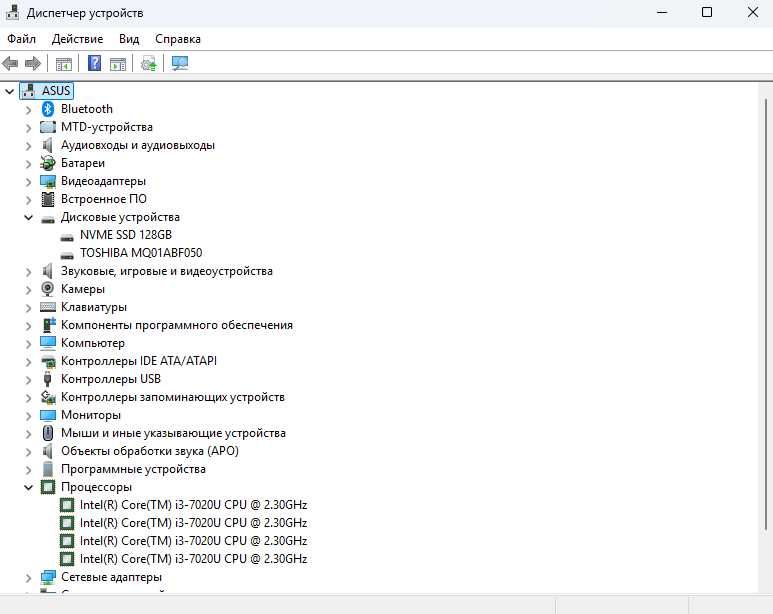
Task: Click the Клавиатуры keyboard icon
Action: 48,307
